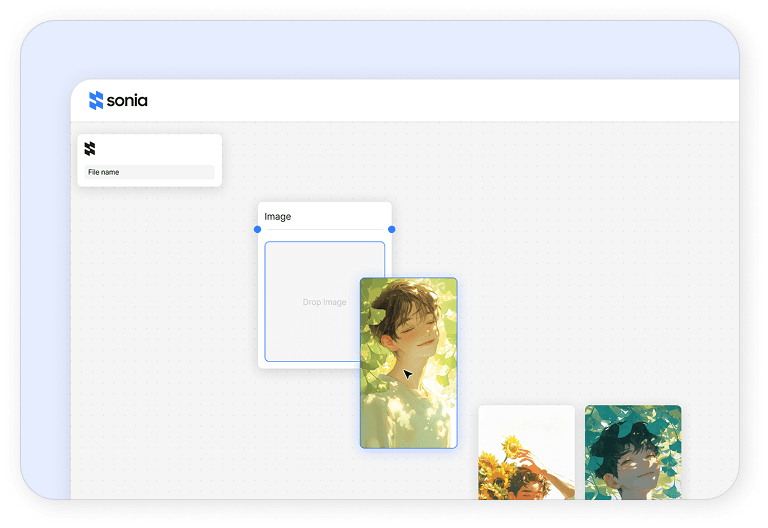The image size is (768, 528).
Task: Click divider line under the Image title
Action: (x=324, y=230)
